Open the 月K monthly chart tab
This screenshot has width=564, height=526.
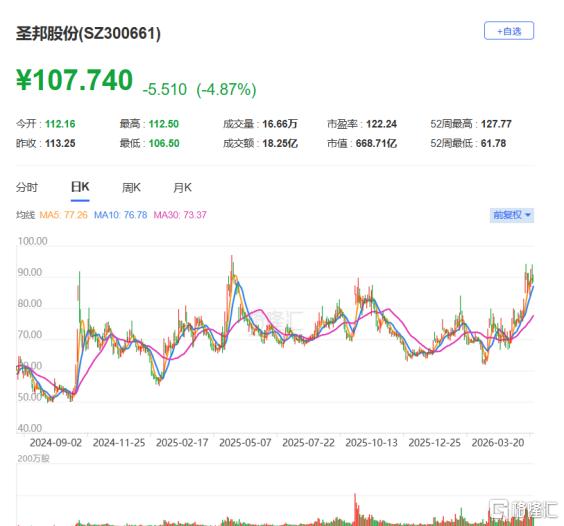click(x=182, y=187)
